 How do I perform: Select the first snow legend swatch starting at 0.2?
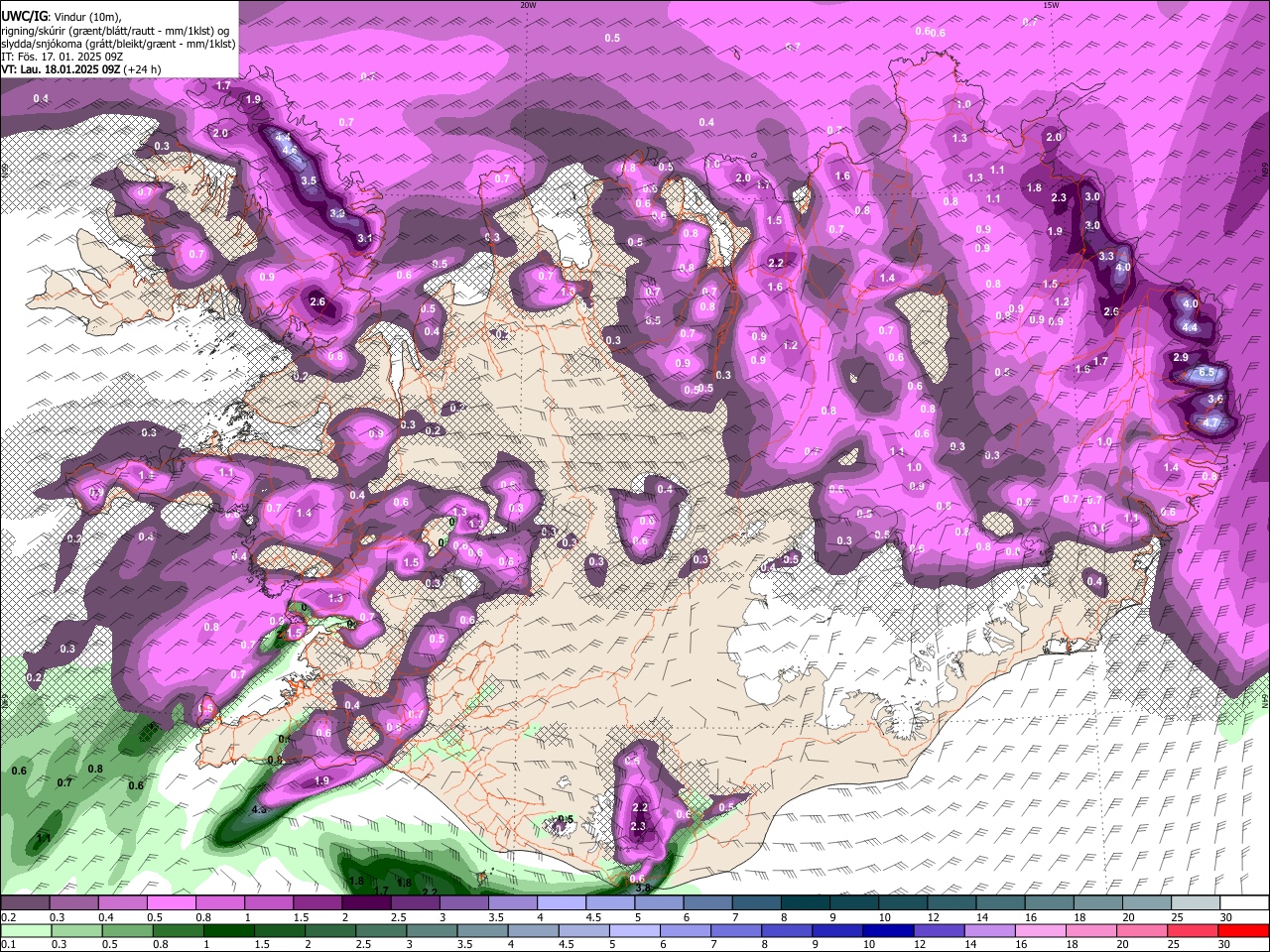25,903
